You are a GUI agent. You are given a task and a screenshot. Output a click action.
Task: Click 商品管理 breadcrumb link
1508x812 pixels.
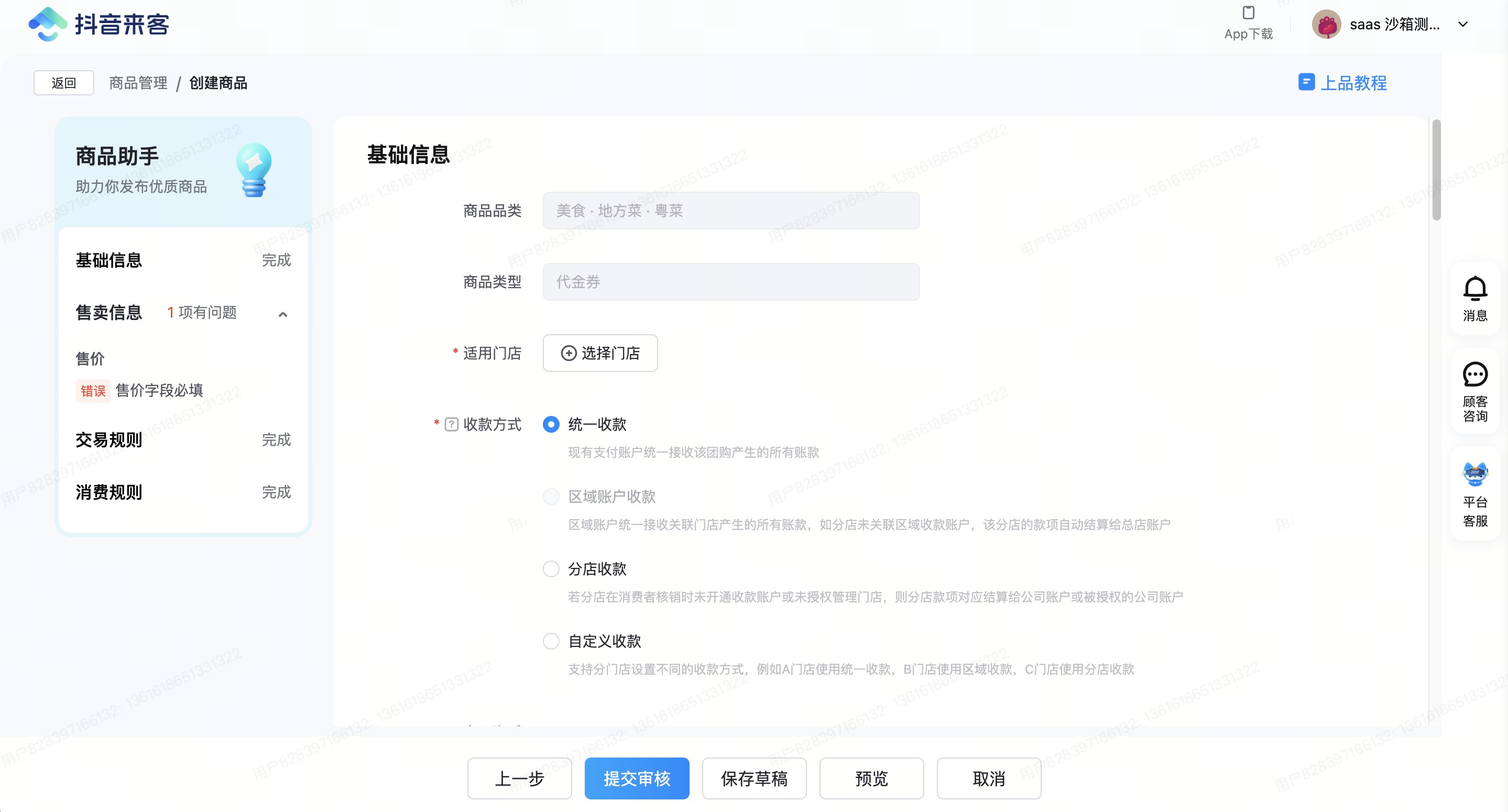click(138, 83)
